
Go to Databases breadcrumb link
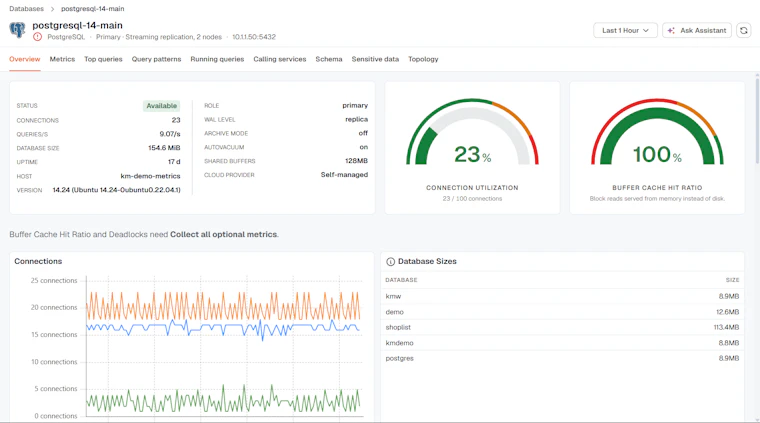(x=26, y=9)
